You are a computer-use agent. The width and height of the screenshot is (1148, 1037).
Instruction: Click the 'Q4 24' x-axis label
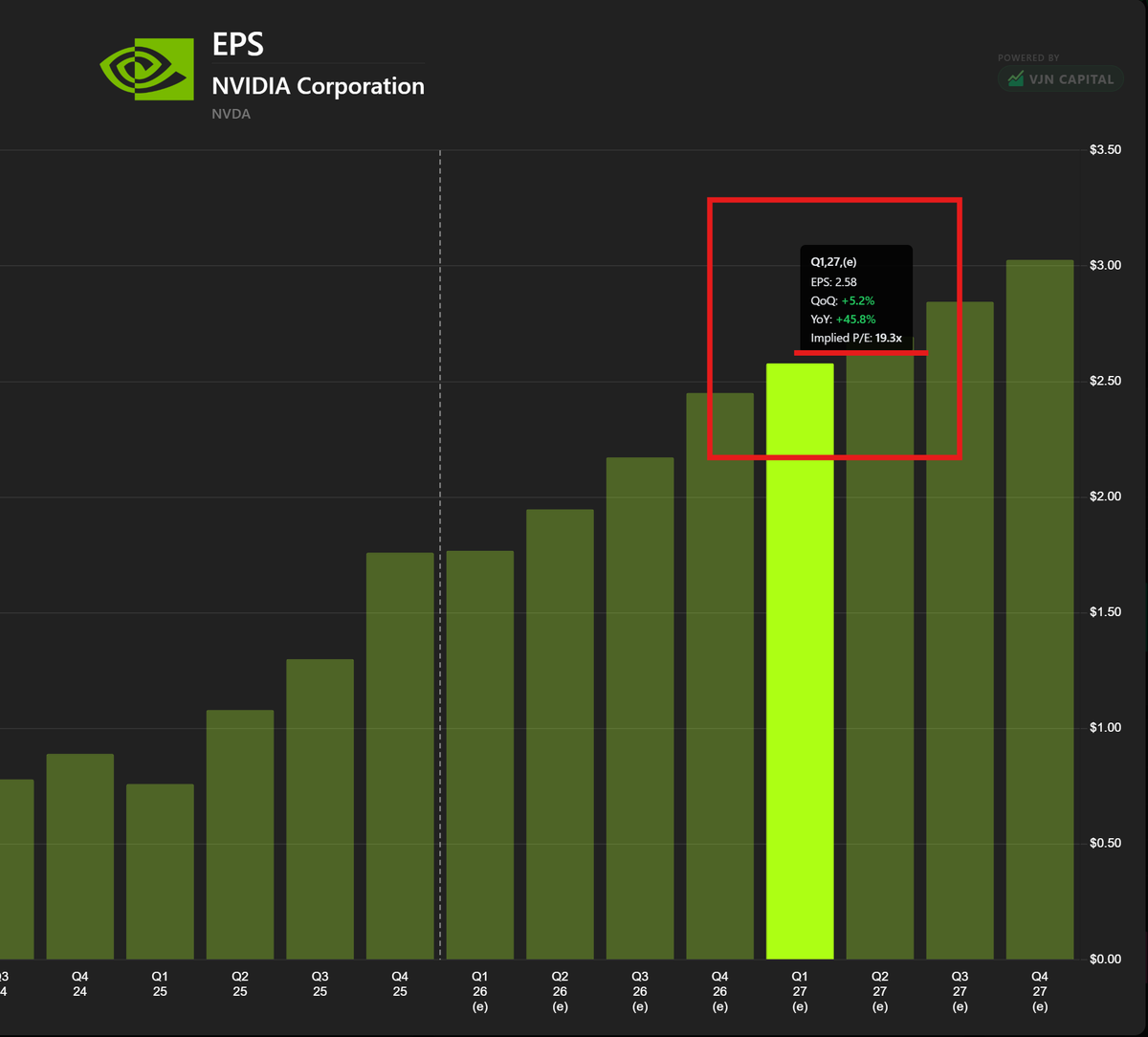[80, 984]
